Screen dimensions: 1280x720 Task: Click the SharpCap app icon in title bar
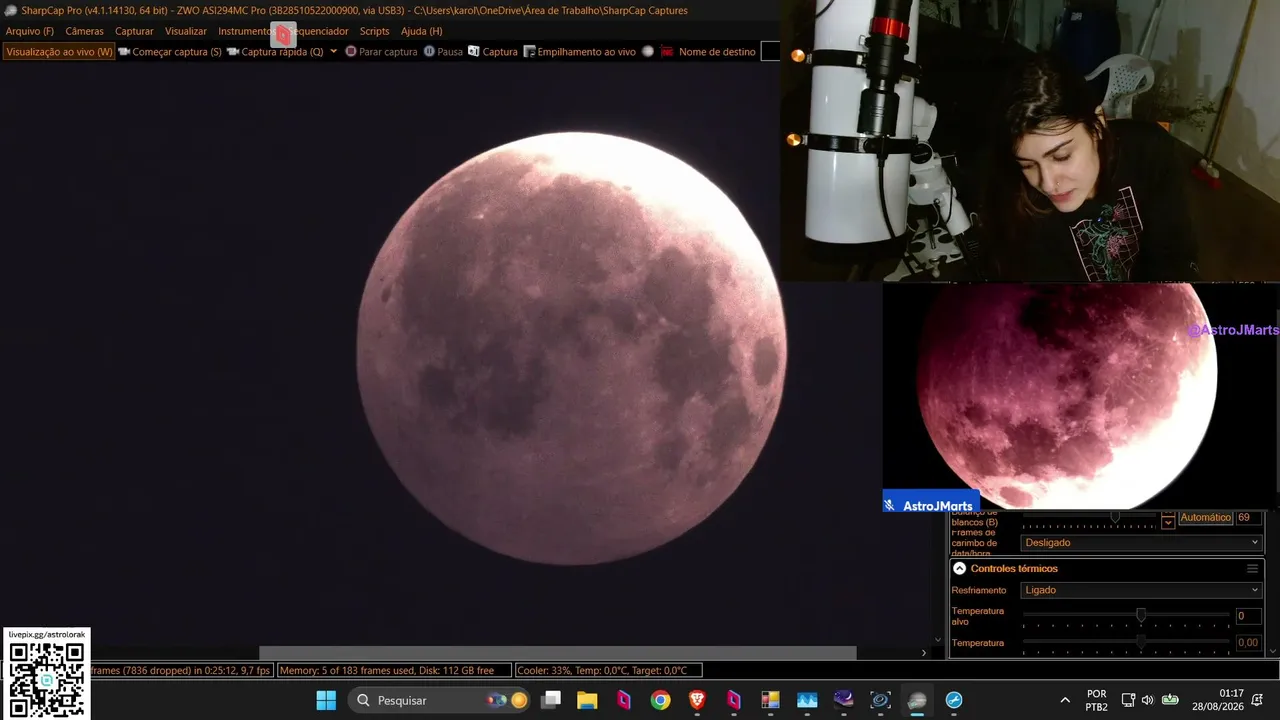coord(11,10)
